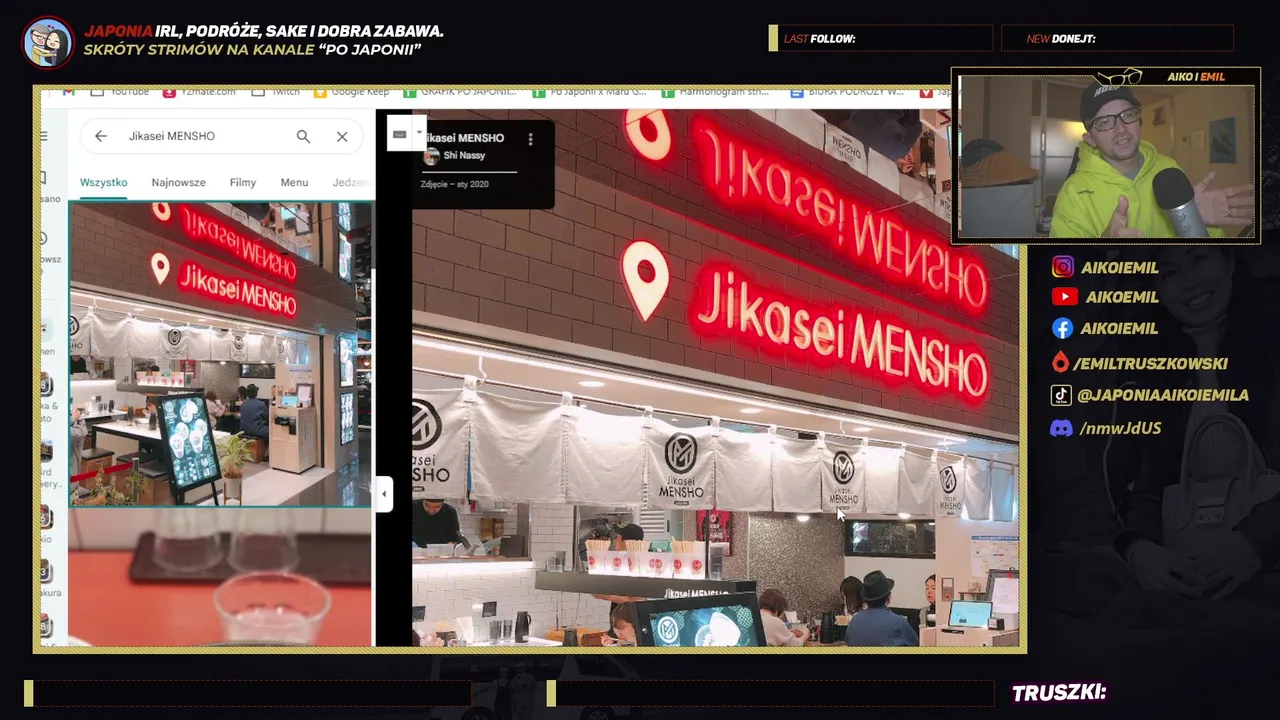Collapse the side panel arrow handle

click(x=384, y=494)
